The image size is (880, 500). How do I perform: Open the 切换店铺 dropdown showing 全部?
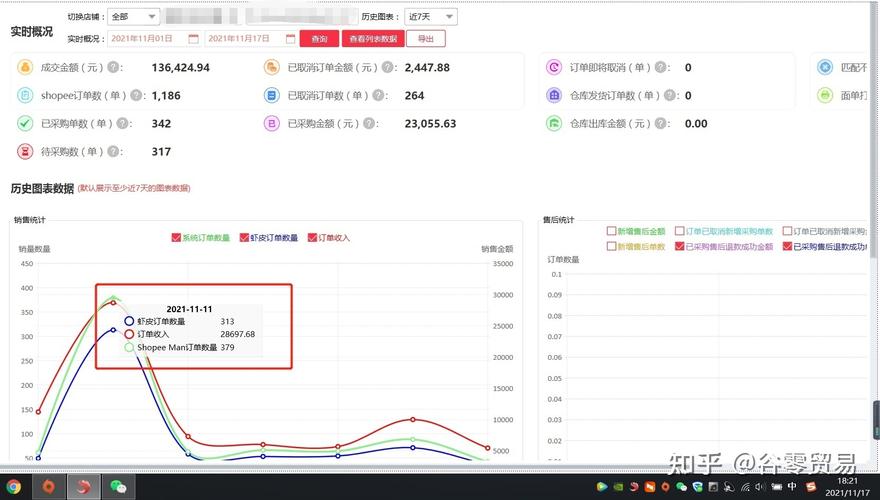pos(134,17)
